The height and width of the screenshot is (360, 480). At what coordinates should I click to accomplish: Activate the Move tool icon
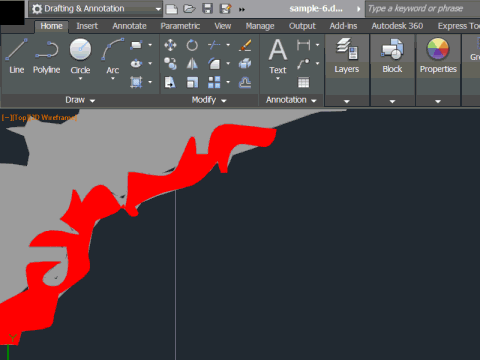170,45
